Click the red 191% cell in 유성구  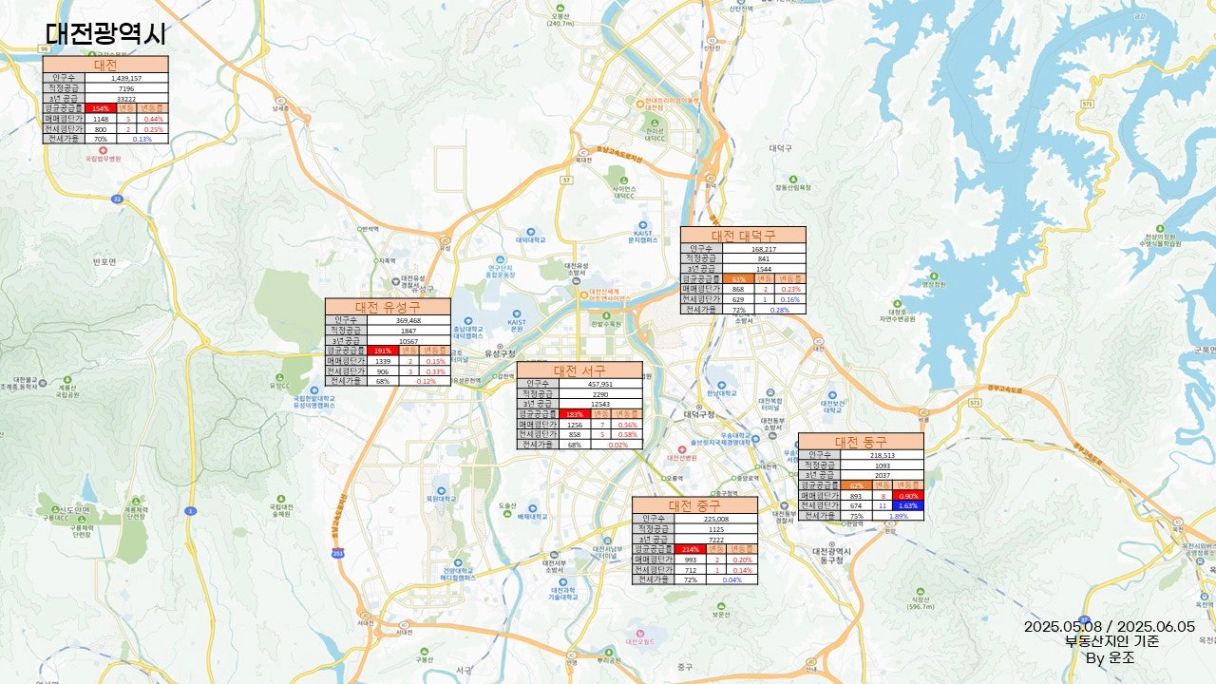pos(382,350)
